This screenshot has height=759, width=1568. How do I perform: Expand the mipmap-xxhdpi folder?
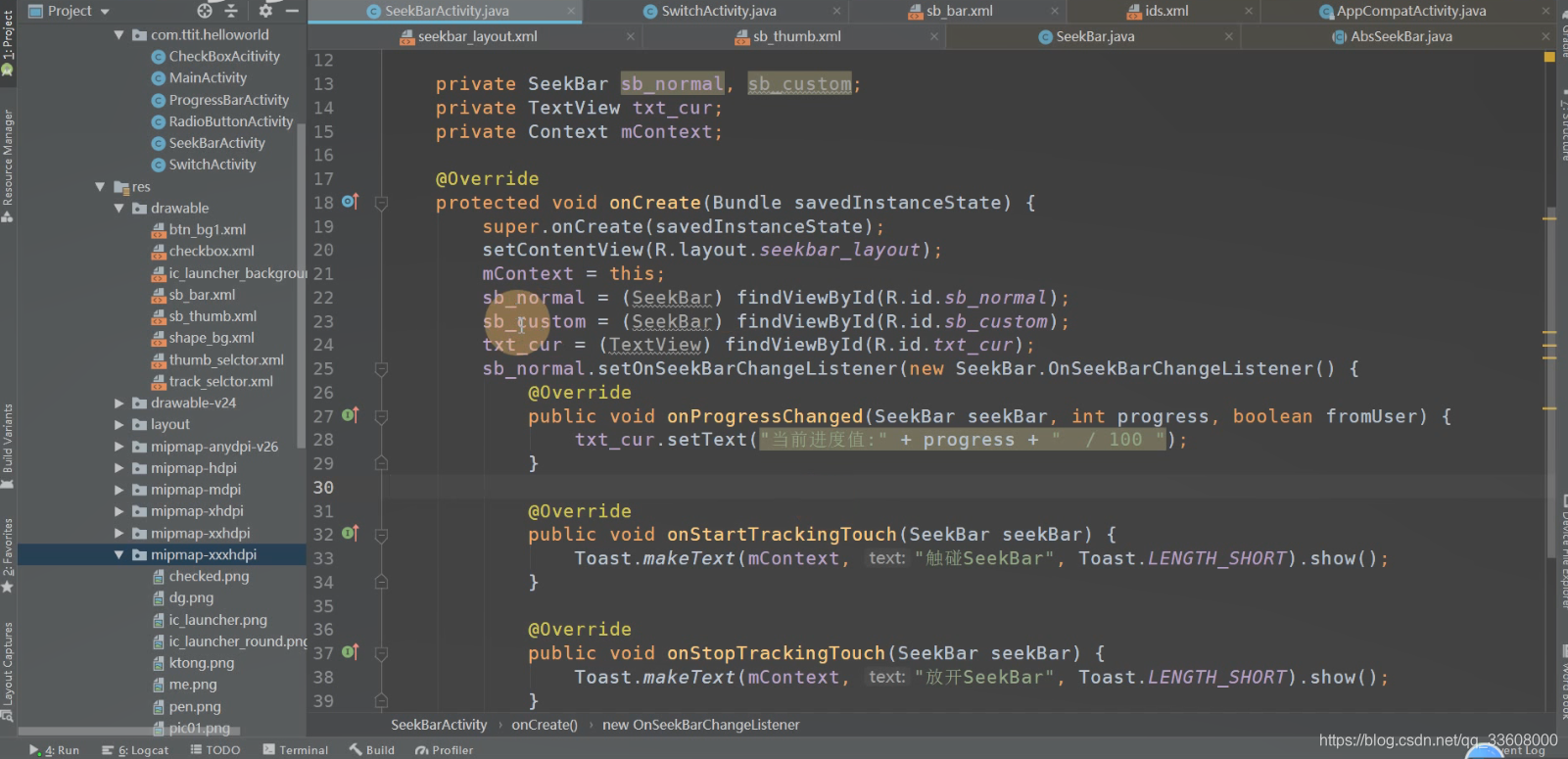119,533
